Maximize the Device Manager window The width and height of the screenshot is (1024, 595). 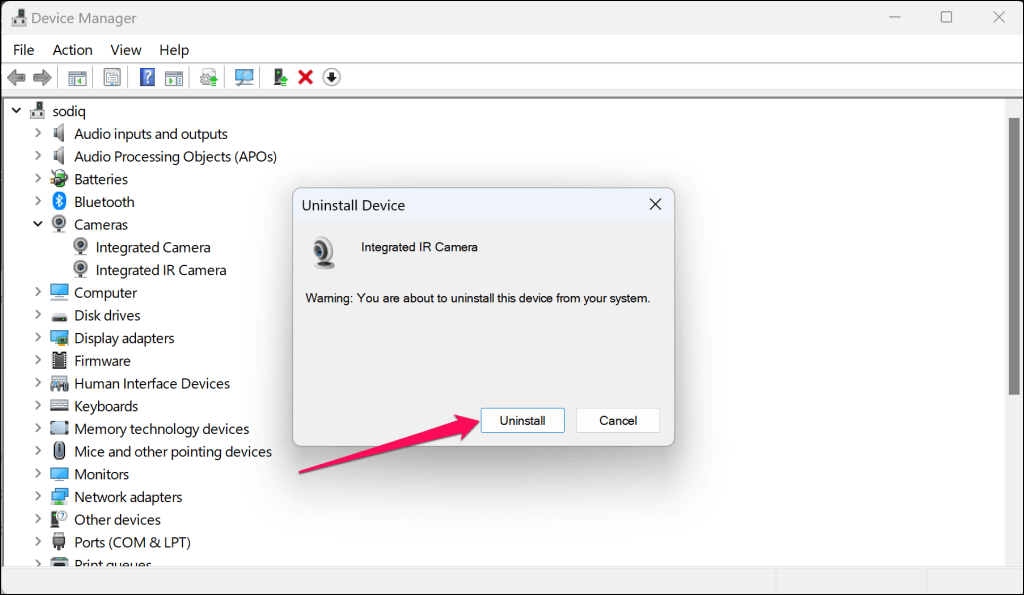click(x=946, y=18)
